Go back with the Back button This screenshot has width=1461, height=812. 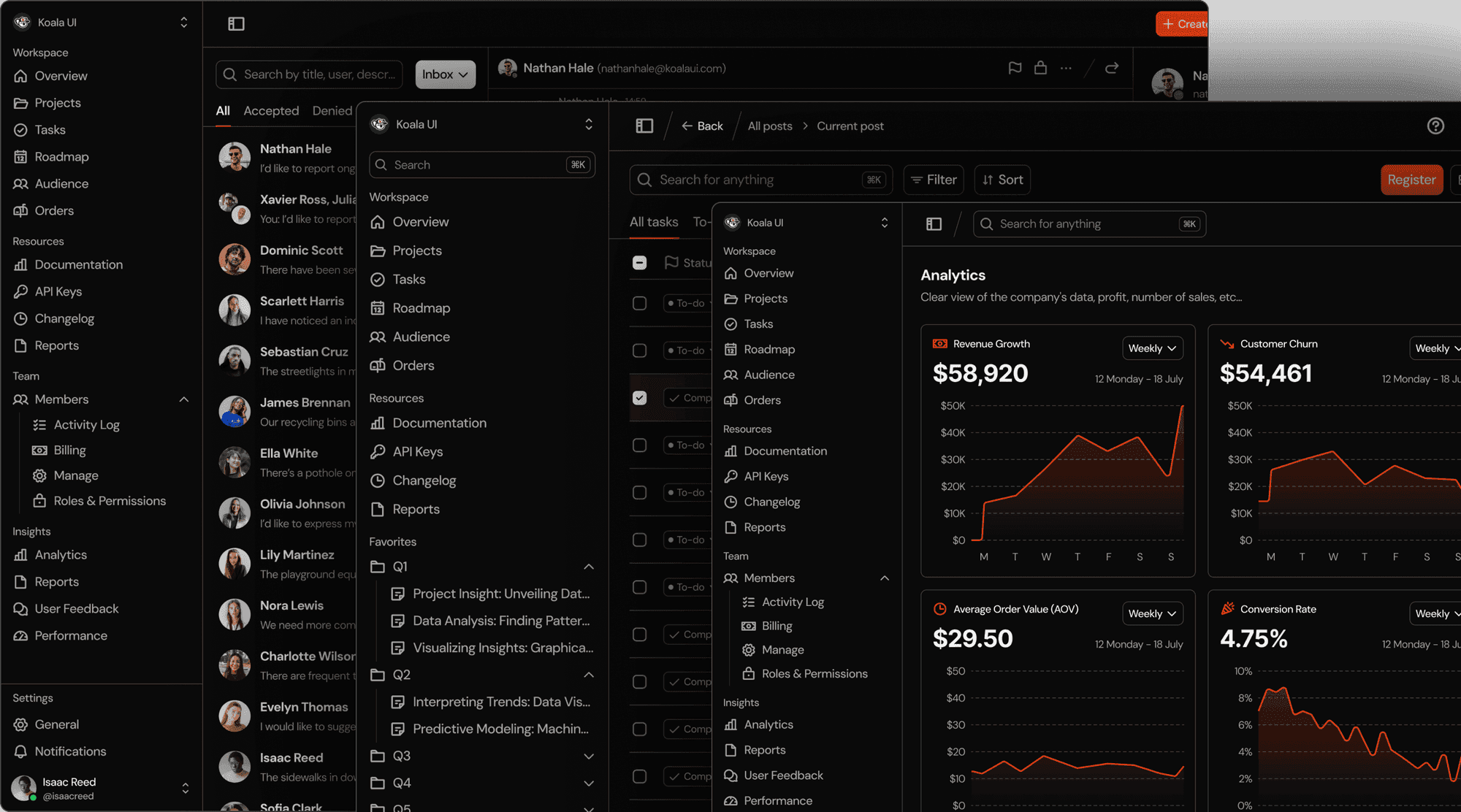pyautogui.click(x=702, y=126)
